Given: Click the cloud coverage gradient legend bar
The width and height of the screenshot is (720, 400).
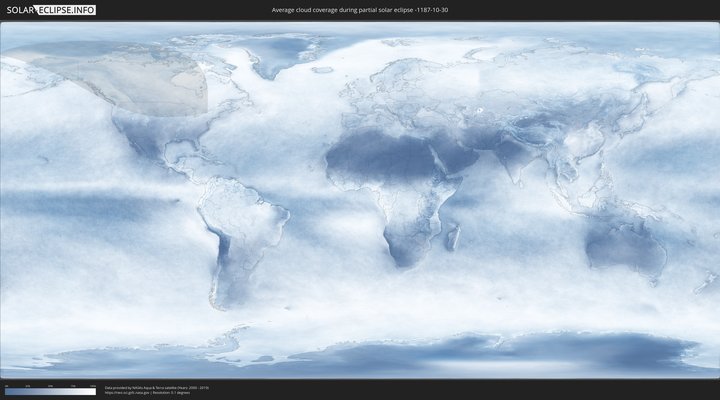Looking at the screenshot, I should pos(50,392).
